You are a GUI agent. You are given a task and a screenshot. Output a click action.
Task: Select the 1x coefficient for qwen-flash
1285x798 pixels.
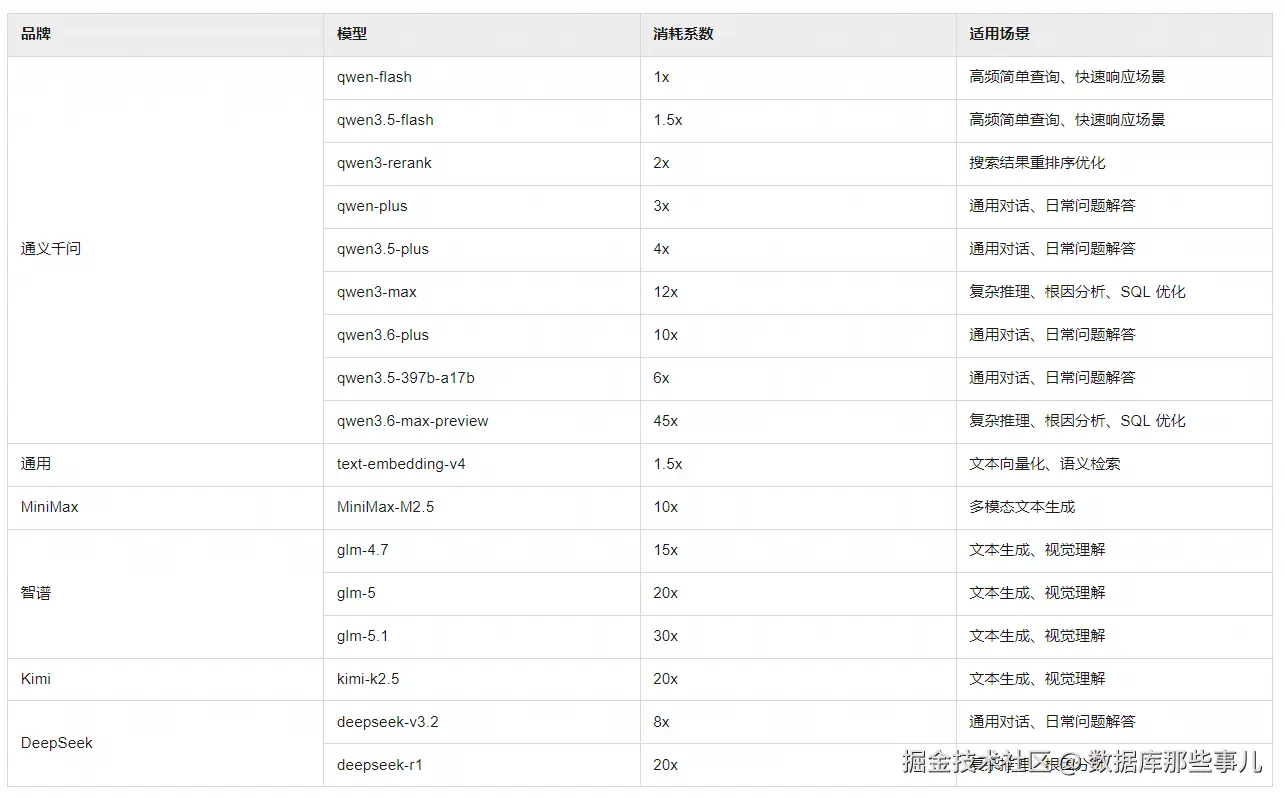(x=661, y=77)
